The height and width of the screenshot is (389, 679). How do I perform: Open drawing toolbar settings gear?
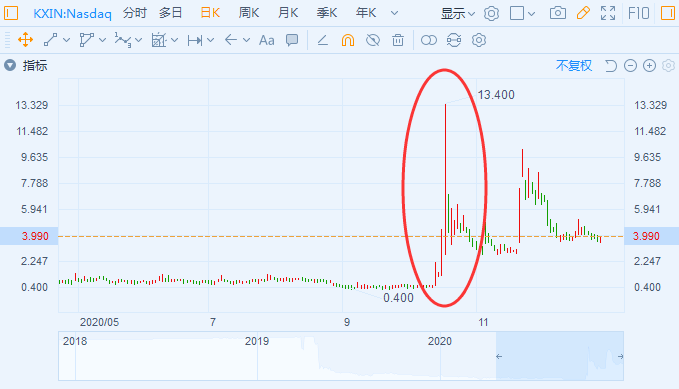tap(479, 40)
